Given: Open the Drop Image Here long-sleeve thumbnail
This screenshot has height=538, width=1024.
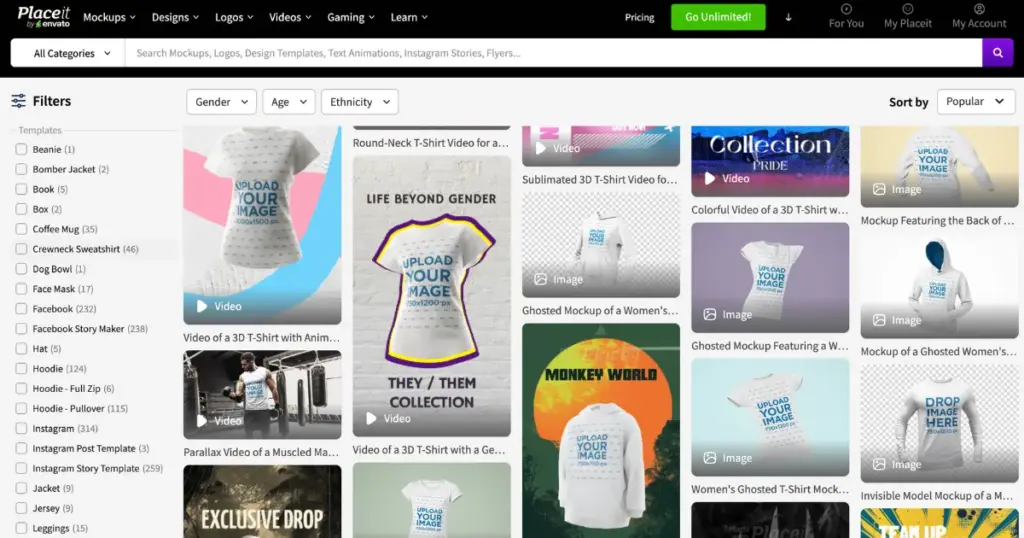Looking at the screenshot, I should [939, 423].
